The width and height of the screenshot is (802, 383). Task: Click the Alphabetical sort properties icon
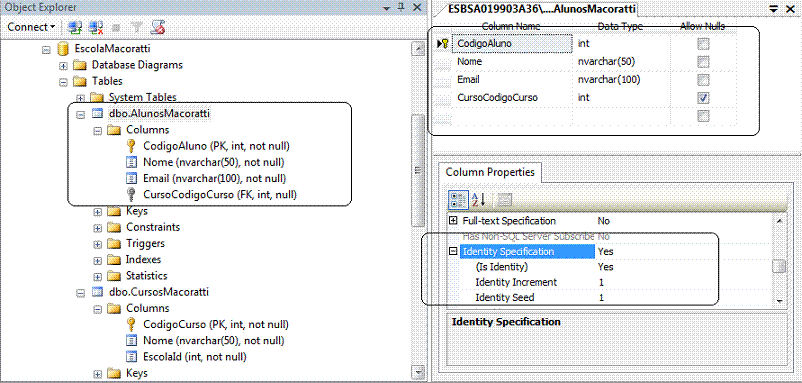click(x=478, y=199)
